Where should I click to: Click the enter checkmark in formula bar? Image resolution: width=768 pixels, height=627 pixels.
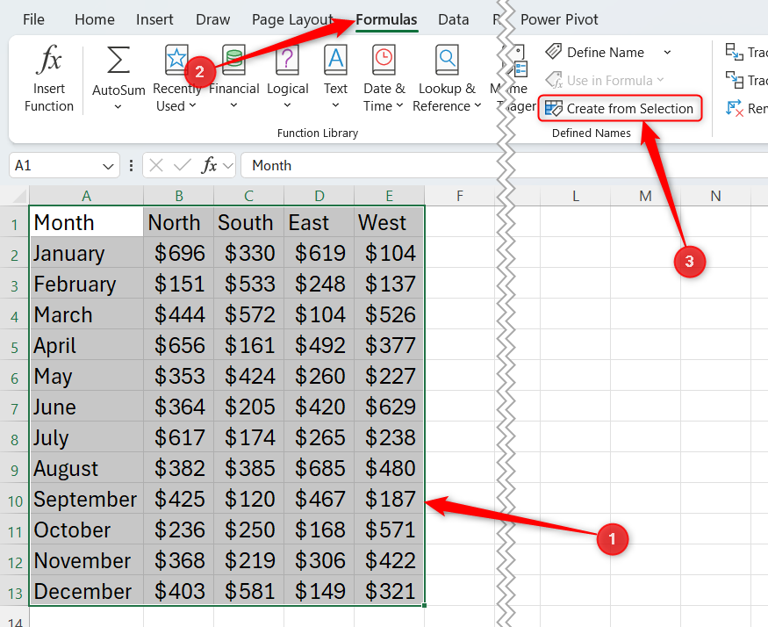tap(182, 166)
